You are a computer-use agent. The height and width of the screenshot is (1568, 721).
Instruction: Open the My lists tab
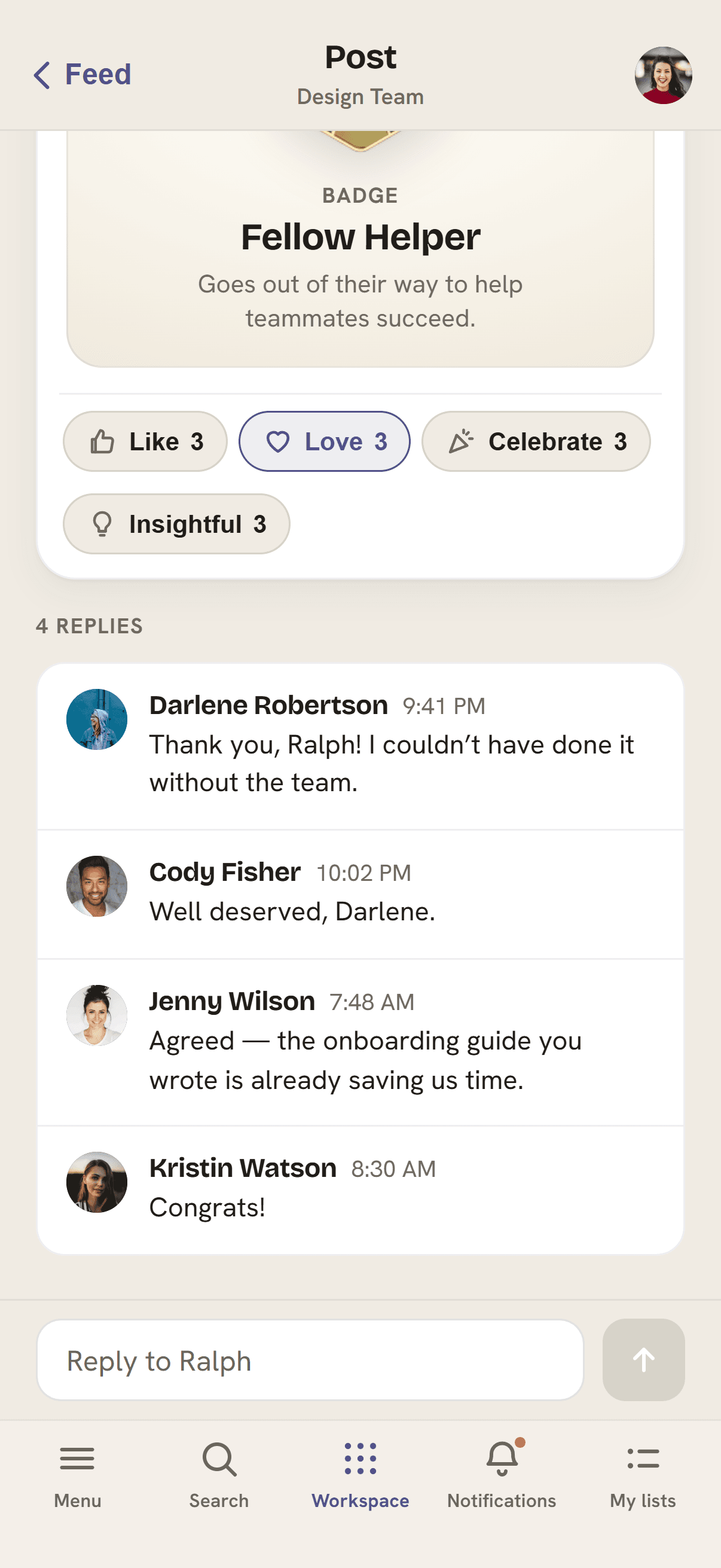click(643, 1475)
